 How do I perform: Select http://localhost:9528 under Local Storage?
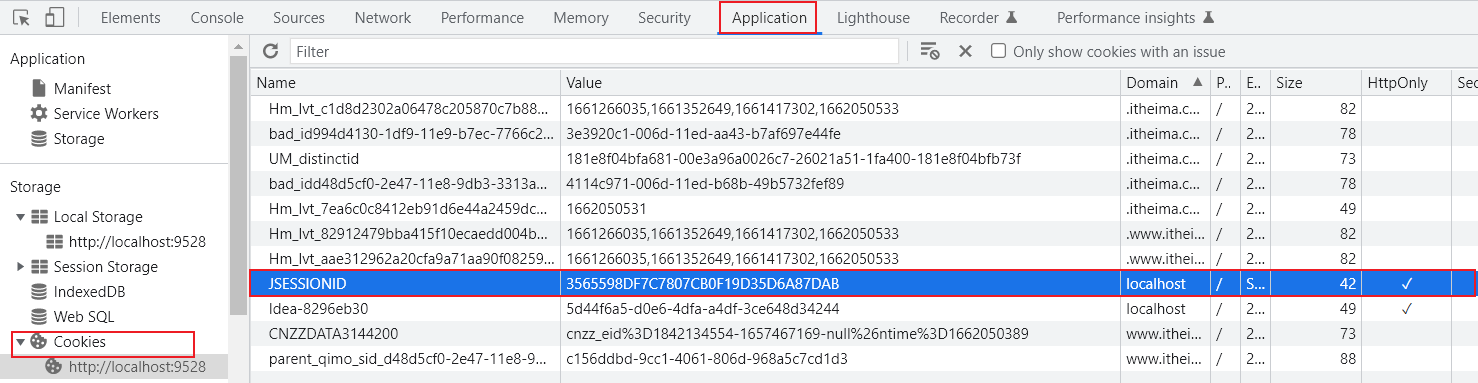tap(137, 242)
